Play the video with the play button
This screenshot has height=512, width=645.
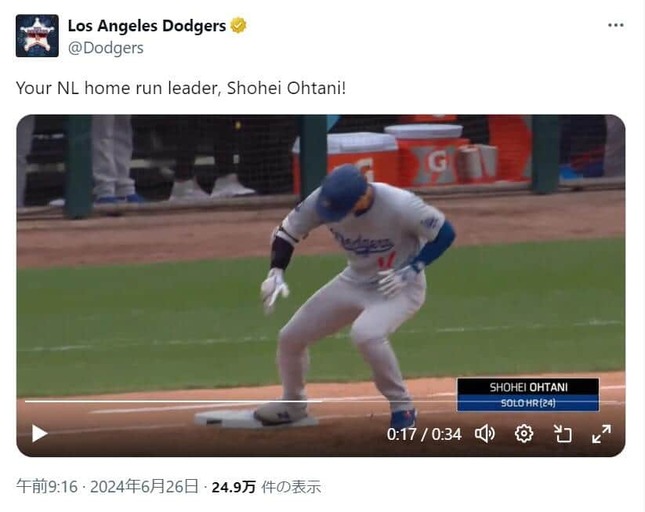click(39, 433)
